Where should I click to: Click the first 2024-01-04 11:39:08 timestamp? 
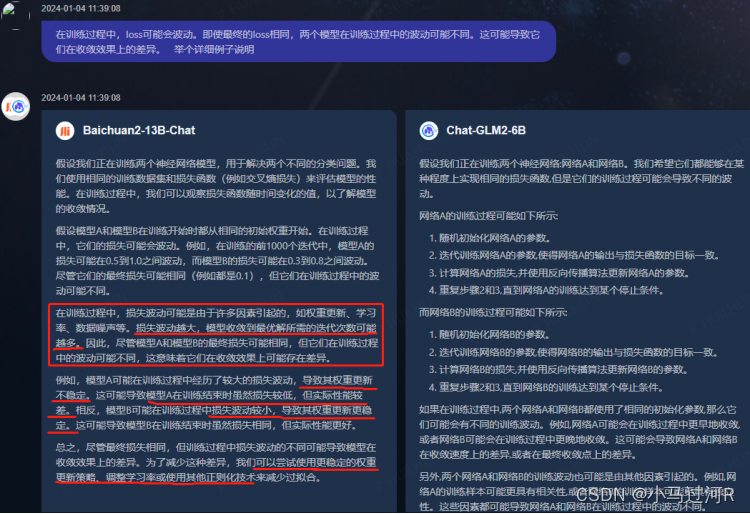pyautogui.click(x=81, y=9)
